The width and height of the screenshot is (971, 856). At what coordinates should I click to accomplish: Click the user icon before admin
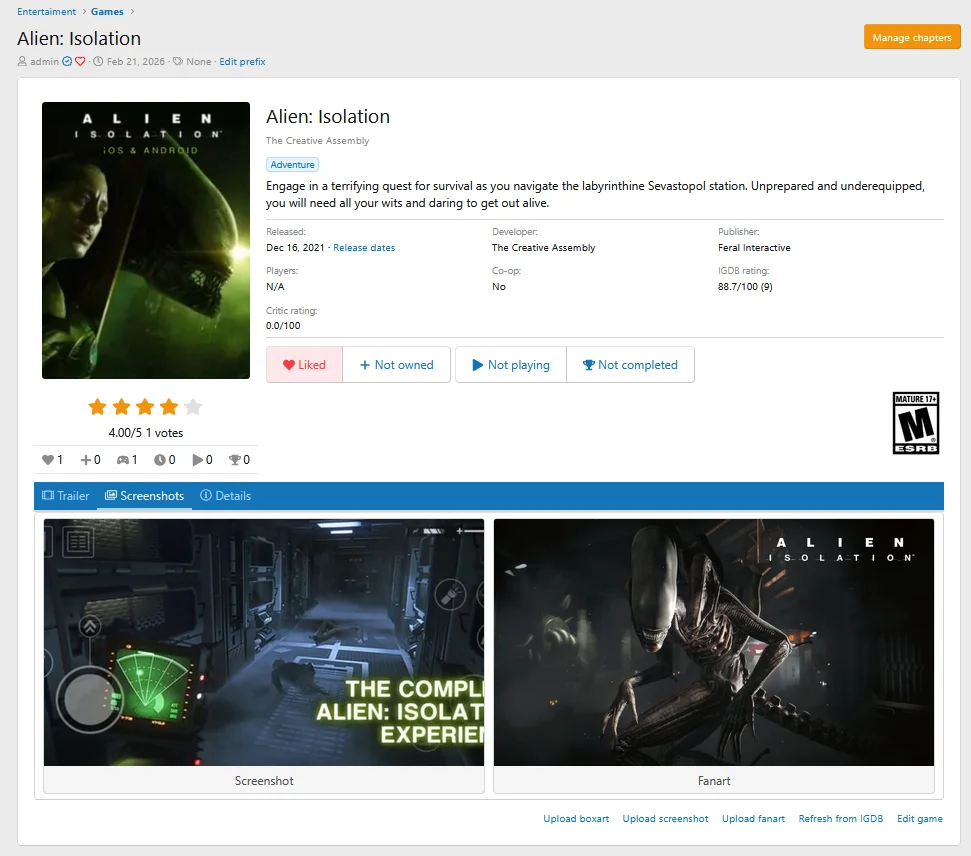(22, 61)
